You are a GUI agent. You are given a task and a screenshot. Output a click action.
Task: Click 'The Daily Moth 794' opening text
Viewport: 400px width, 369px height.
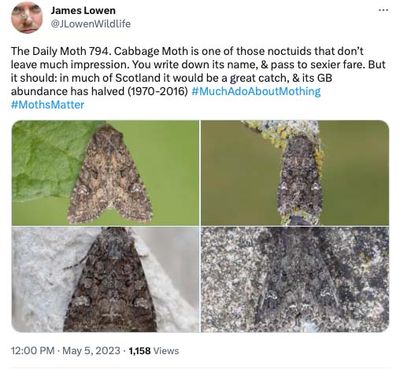[61, 51]
